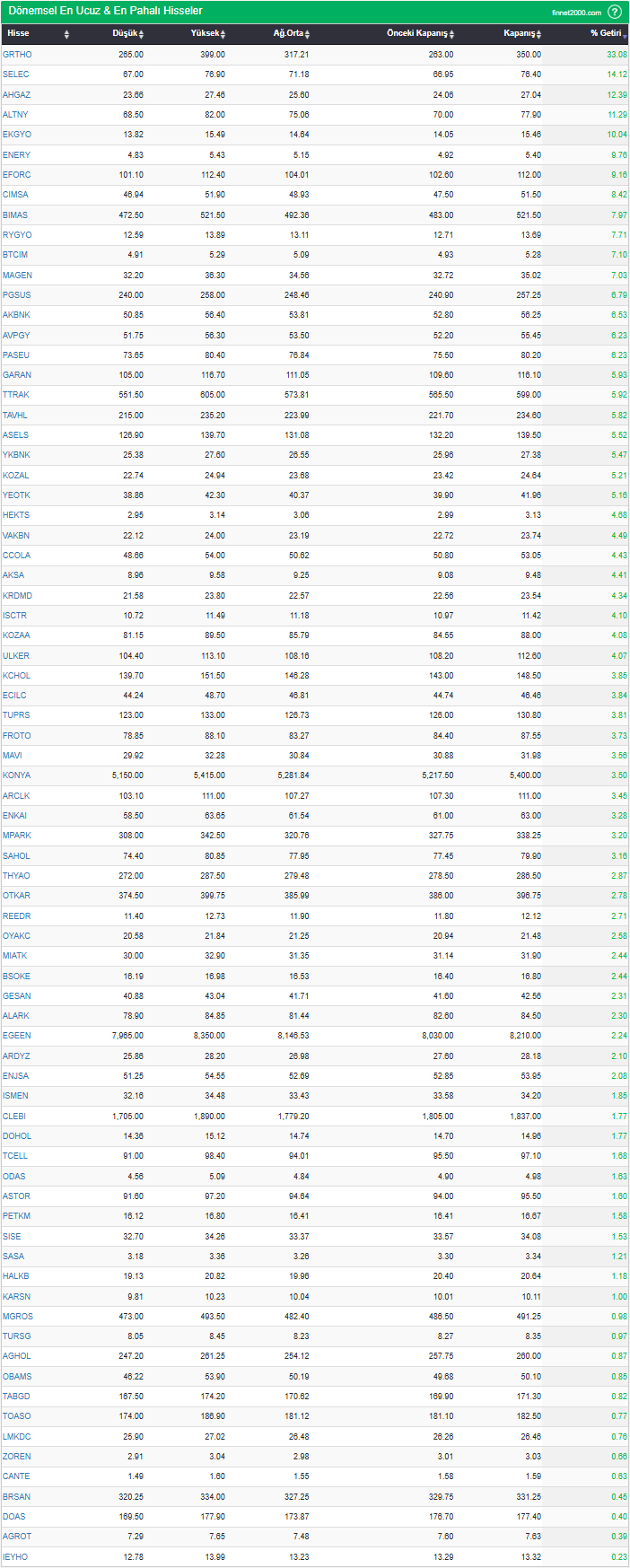The height and width of the screenshot is (1568, 630).
Task: Open the help question mark icon
Action: tap(615, 12)
